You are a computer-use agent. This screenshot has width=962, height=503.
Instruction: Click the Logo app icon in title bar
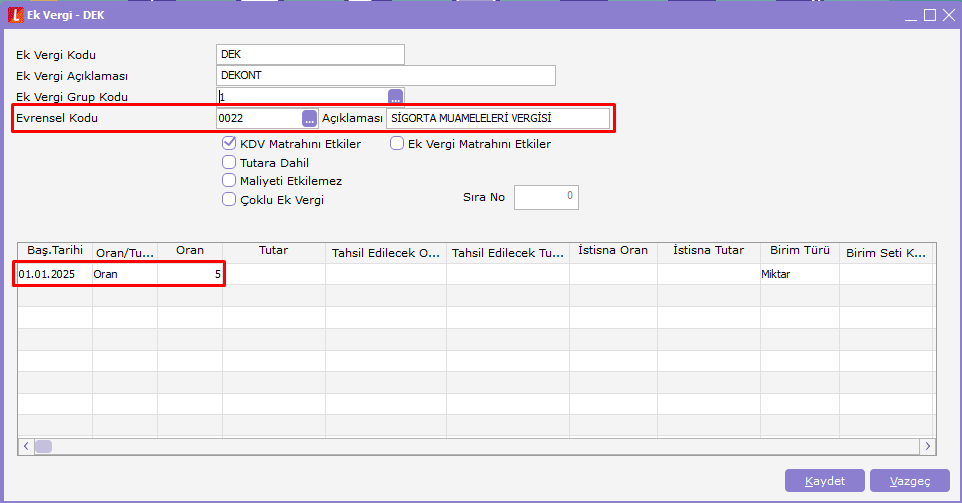(15, 15)
